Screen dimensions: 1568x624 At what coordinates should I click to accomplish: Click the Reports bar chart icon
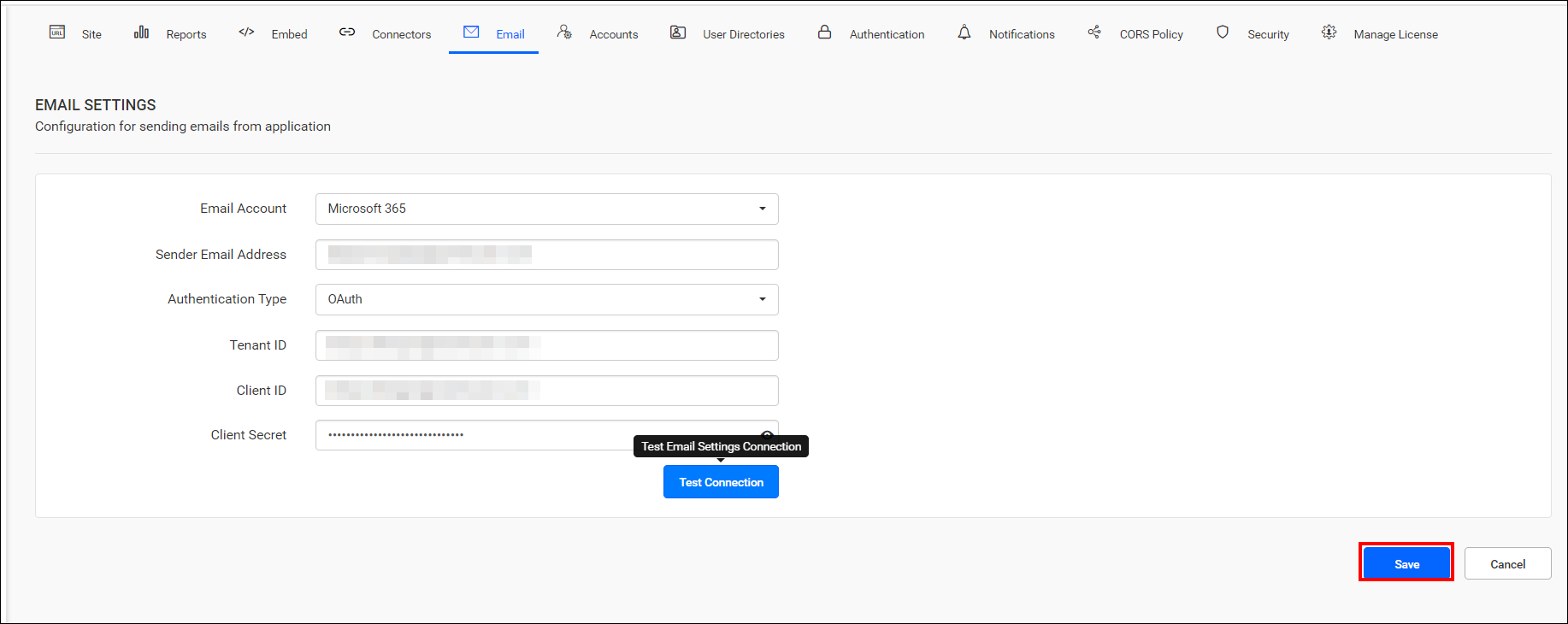coord(142,32)
